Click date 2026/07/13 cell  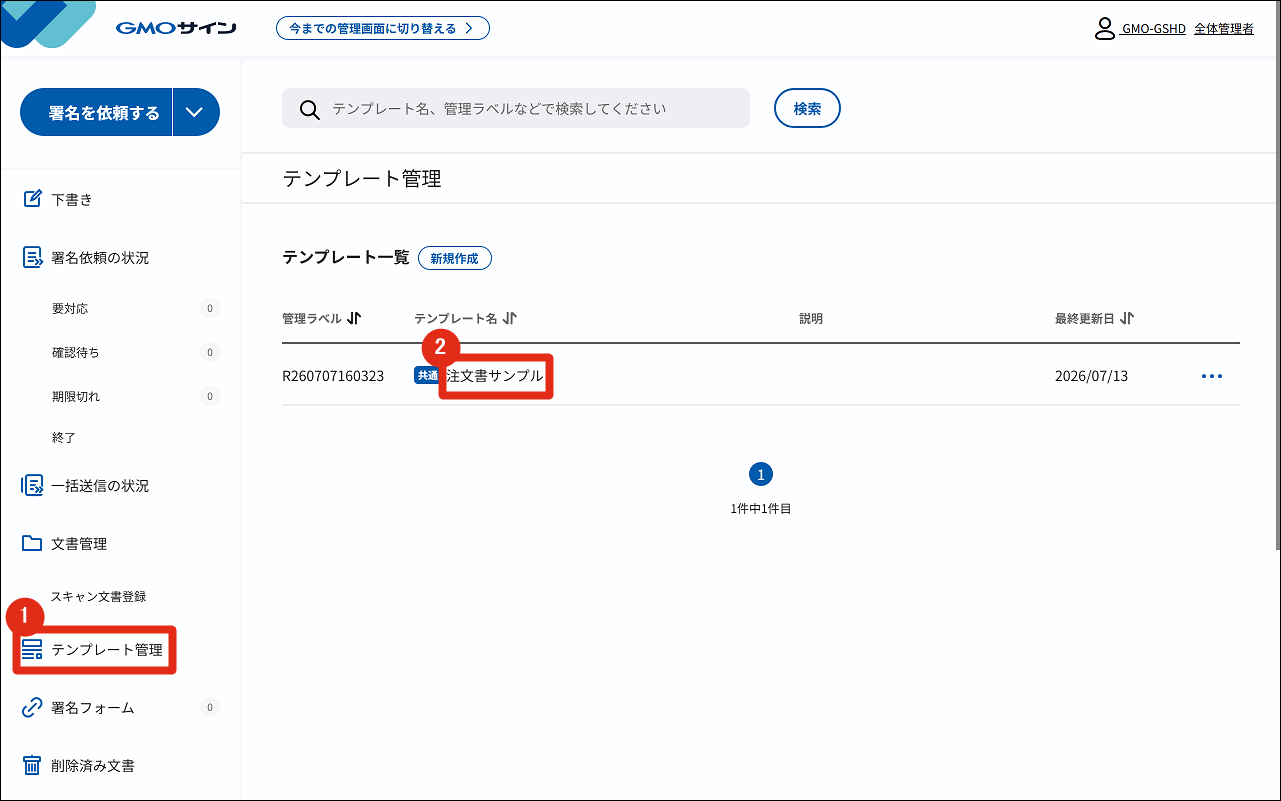click(1092, 376)
